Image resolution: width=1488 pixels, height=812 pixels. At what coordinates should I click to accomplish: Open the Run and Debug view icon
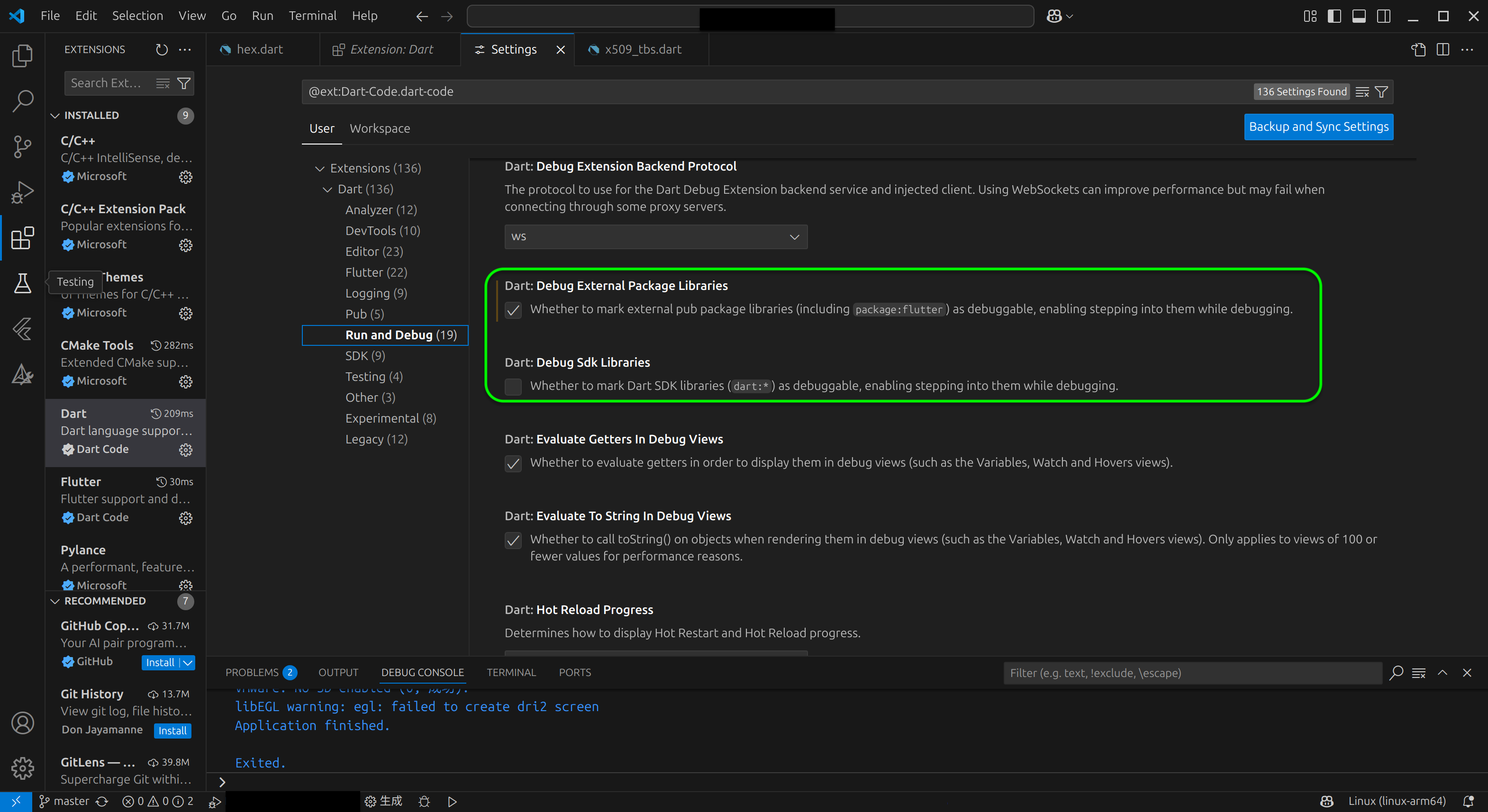tap(23, 192)
